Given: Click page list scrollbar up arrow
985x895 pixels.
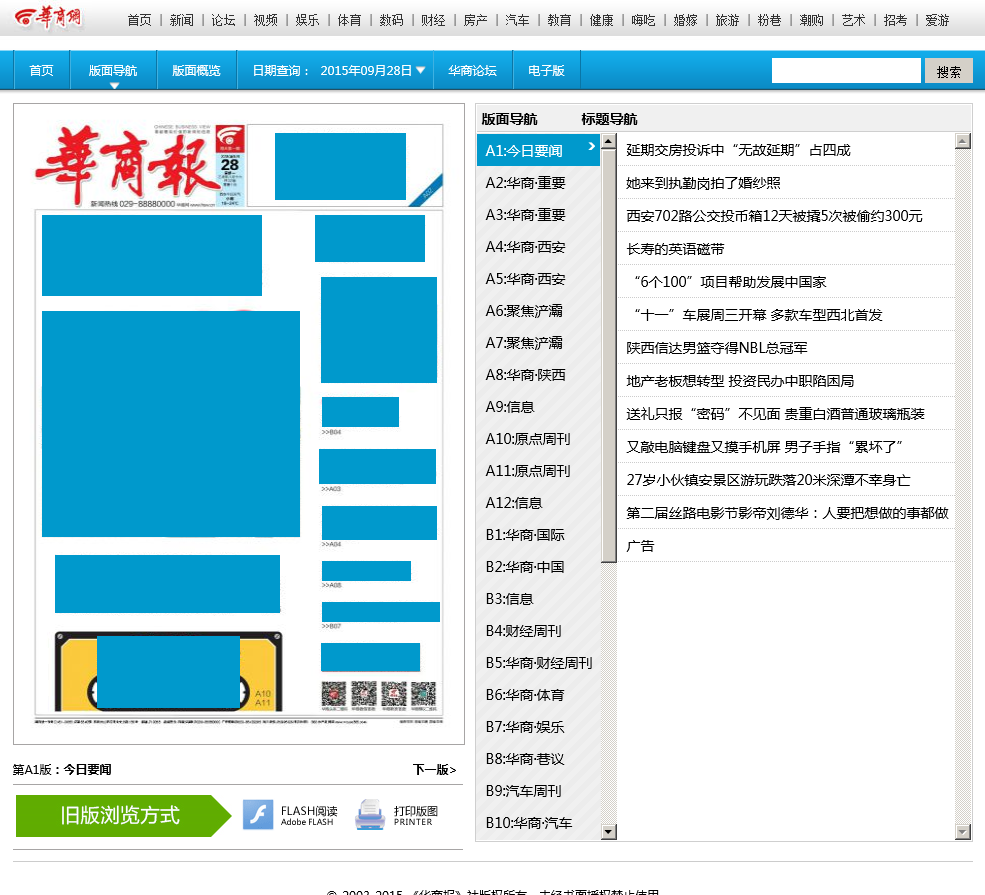Looking at the screenshot, I should [608, 141].
